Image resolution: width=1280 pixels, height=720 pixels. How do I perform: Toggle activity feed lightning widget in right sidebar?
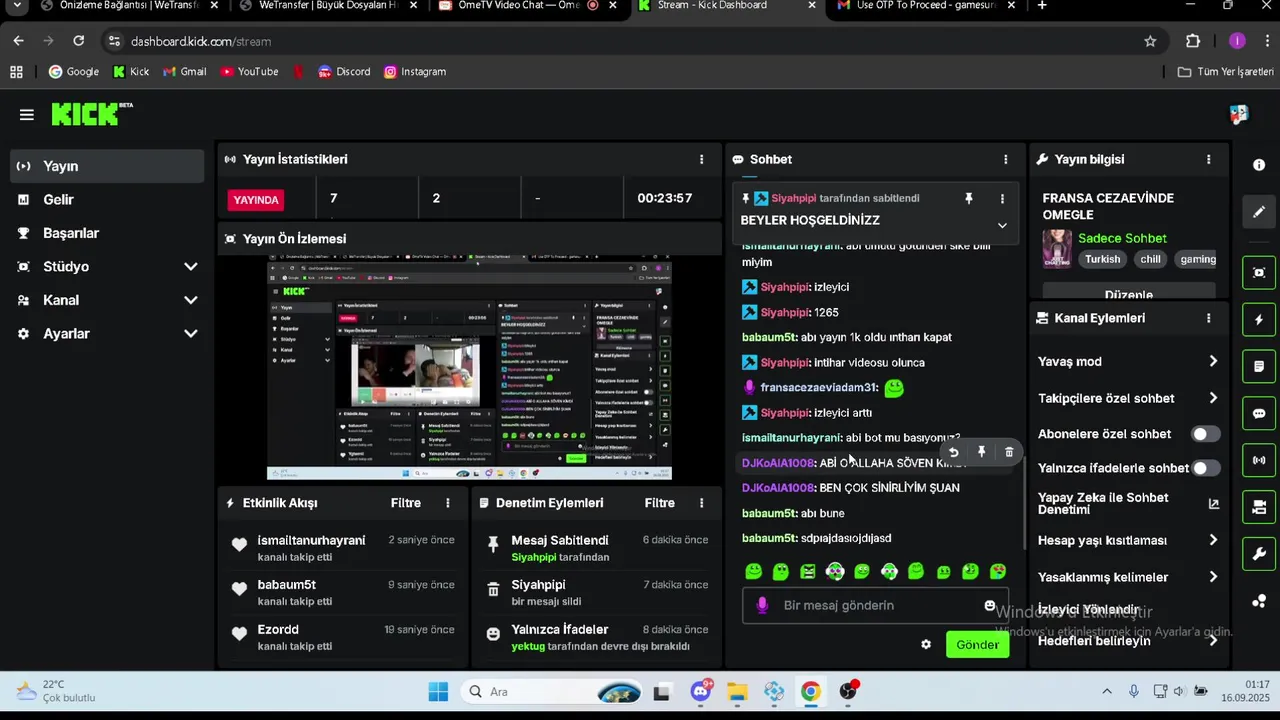tap(1259, 320)
